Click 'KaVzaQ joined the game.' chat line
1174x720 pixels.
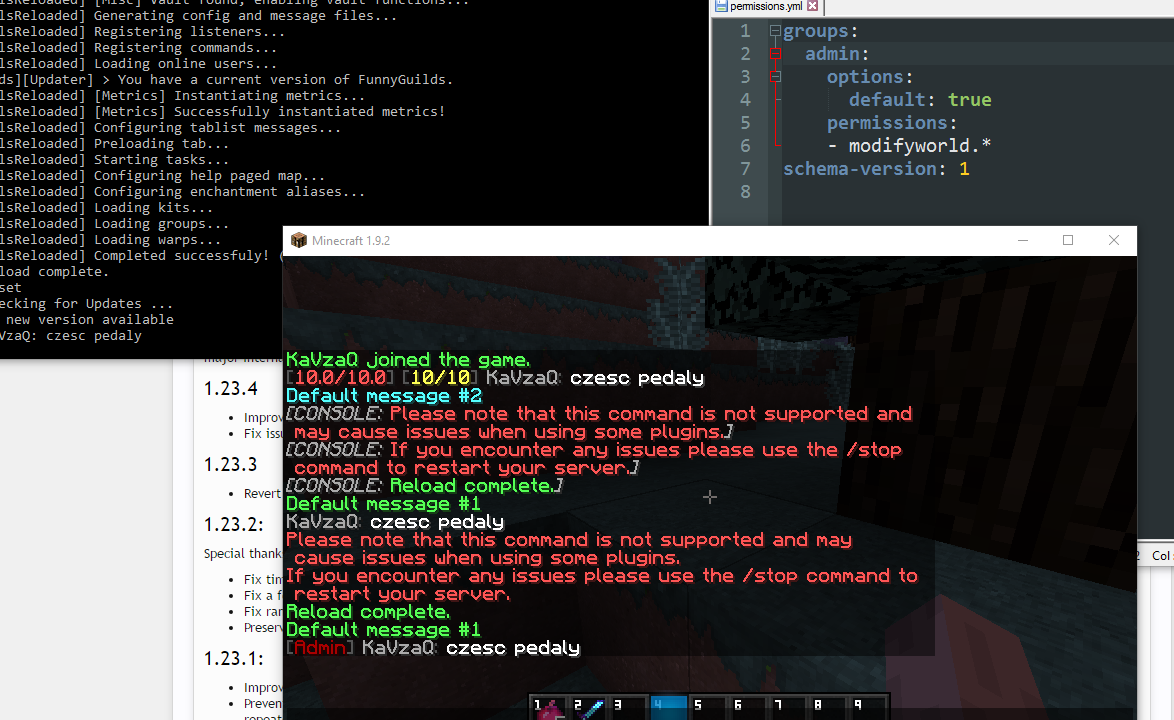point(408,360)
